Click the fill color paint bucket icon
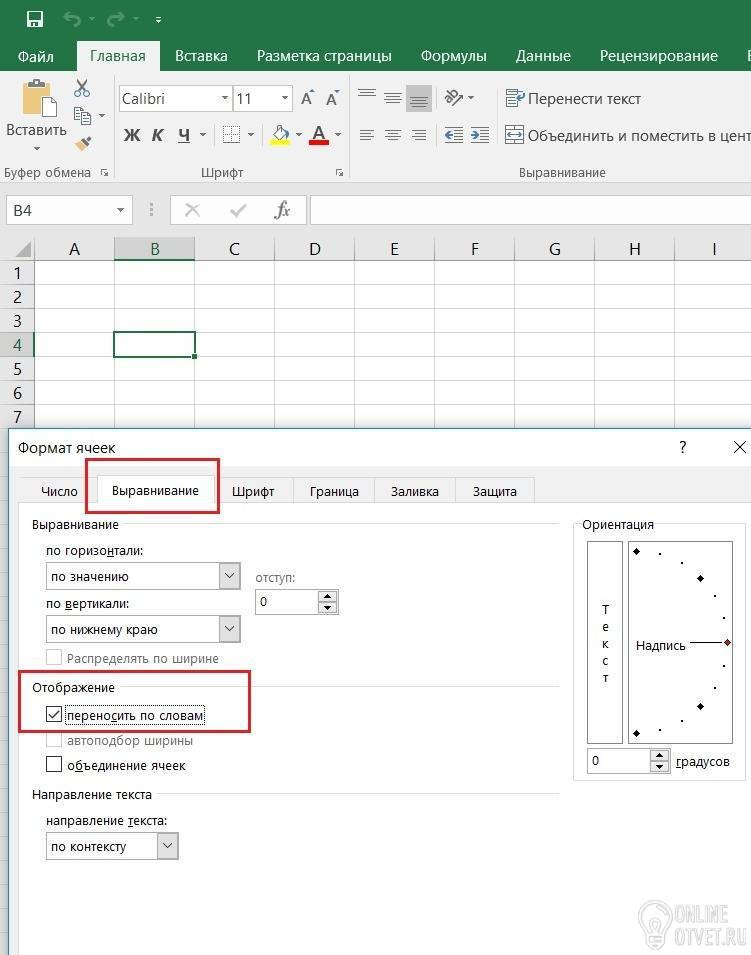The image size is (751, 955). [280, 135]
